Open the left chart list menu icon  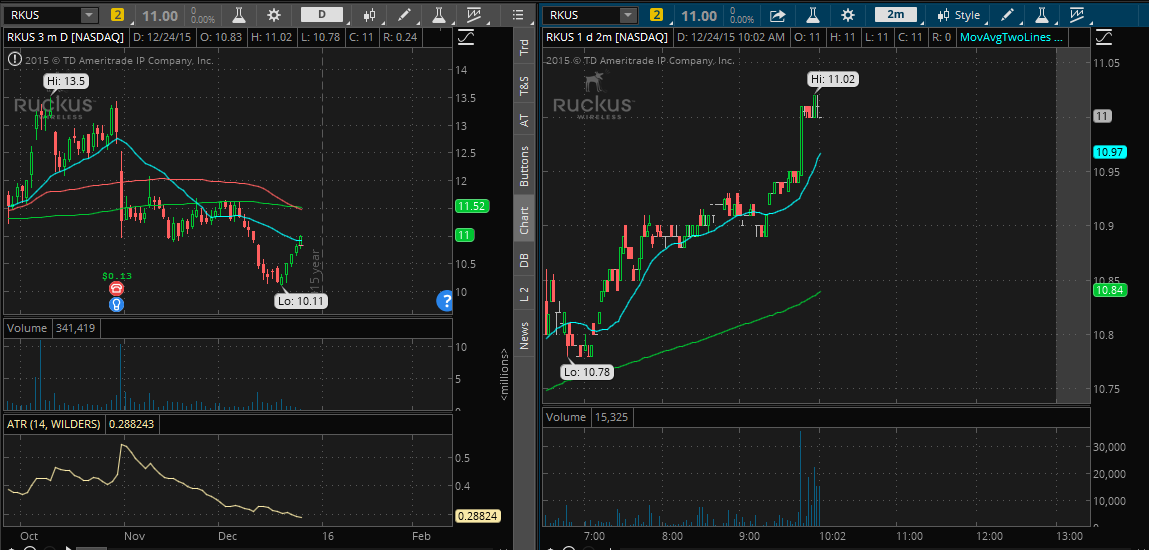[x=518, y=15]
